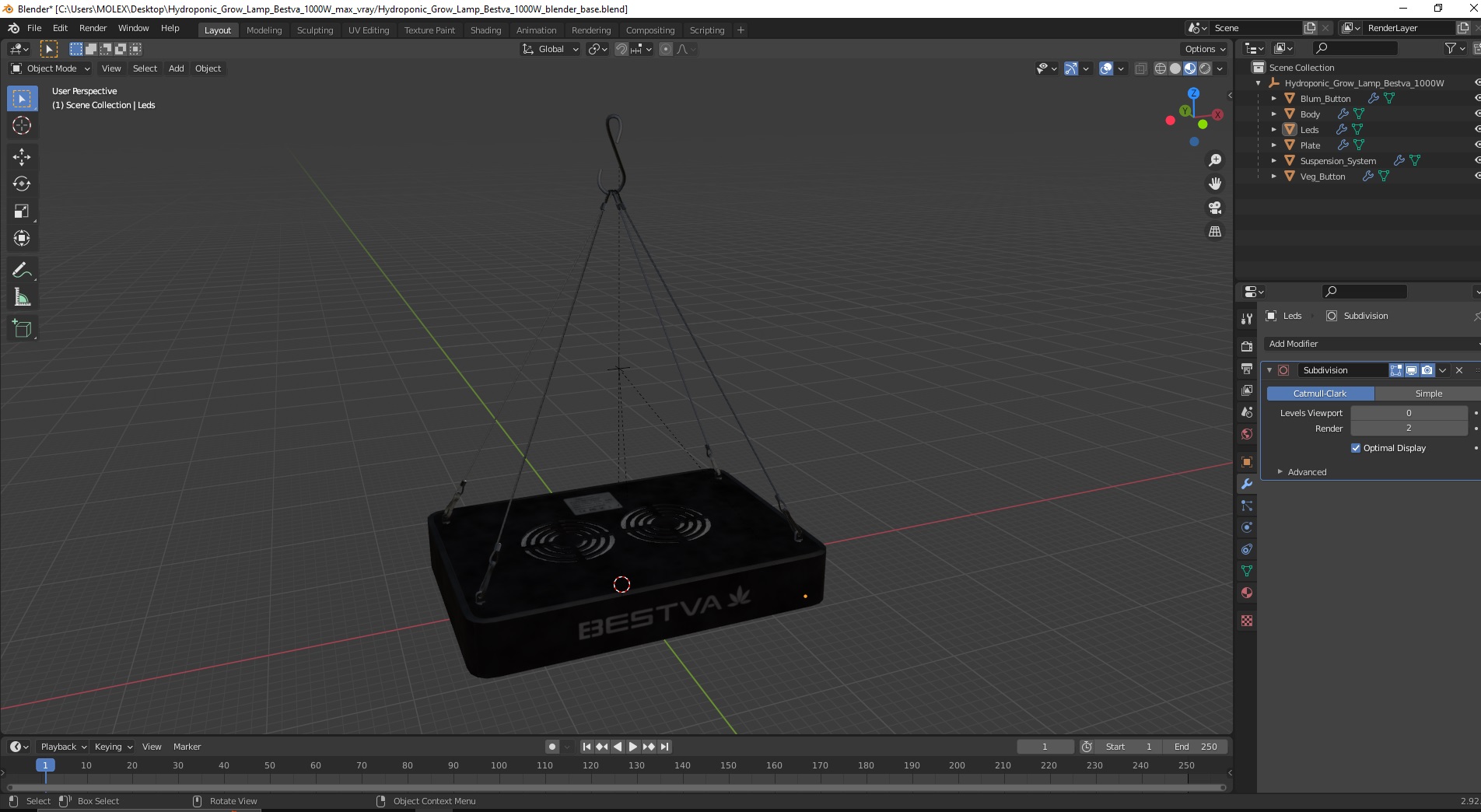Remove the Subdivision modifier
The height and width of the screenshot is (812, 1481).
pos(1459,370)
